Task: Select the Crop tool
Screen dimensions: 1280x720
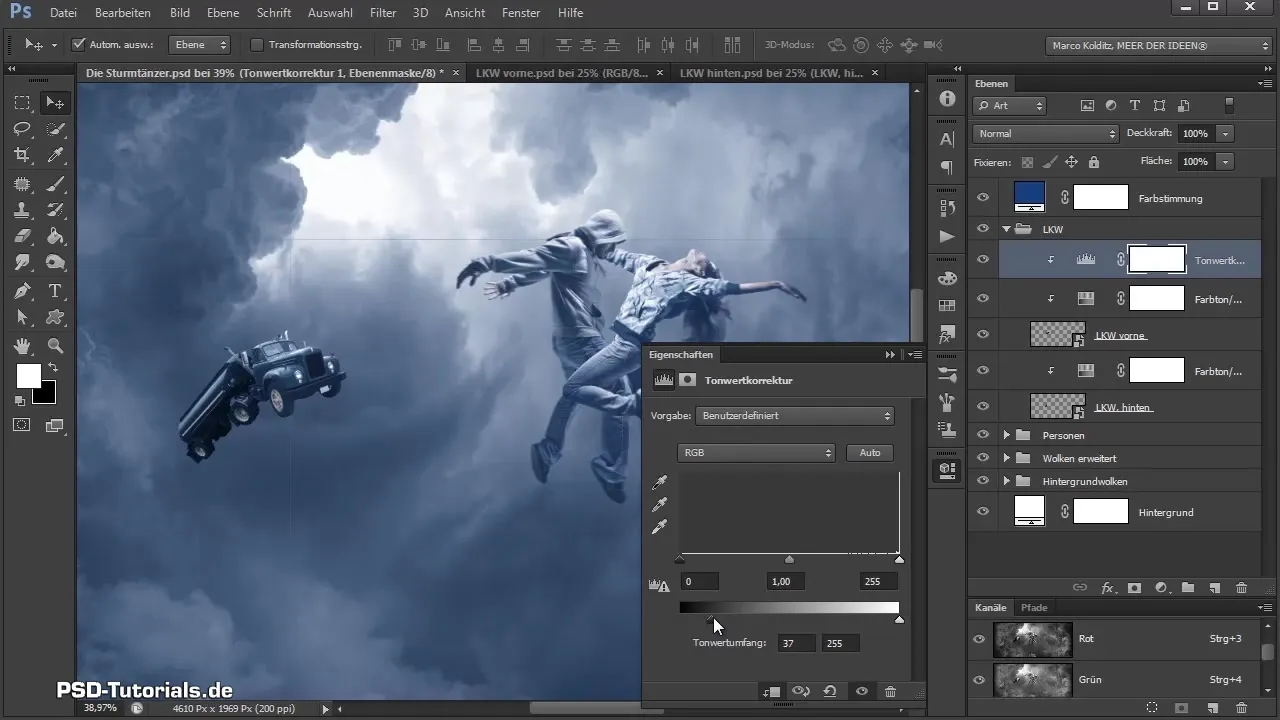Action: (22, 155)
